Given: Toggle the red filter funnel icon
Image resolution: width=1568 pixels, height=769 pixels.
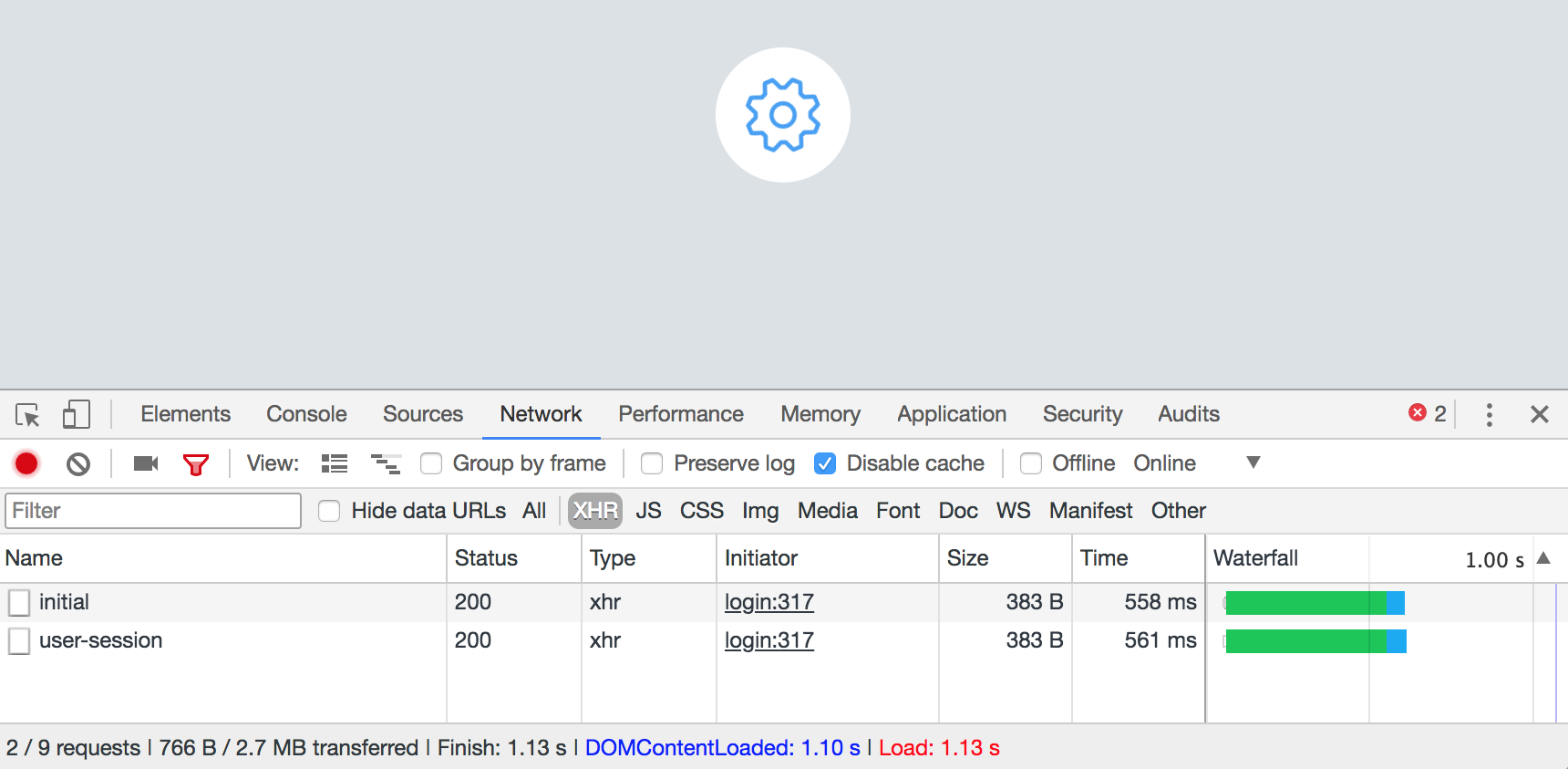Looking at the screenshot, I should click(196, 464).
